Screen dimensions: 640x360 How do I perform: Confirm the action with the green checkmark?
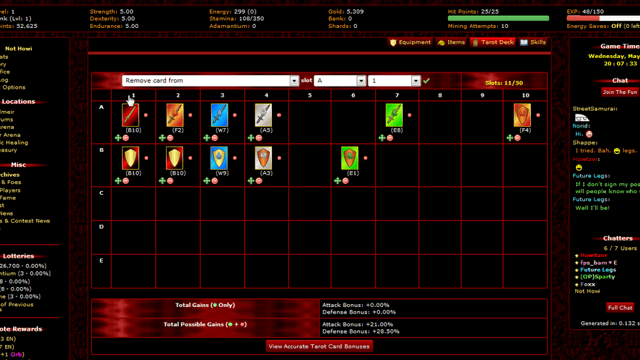pos(427,81)
